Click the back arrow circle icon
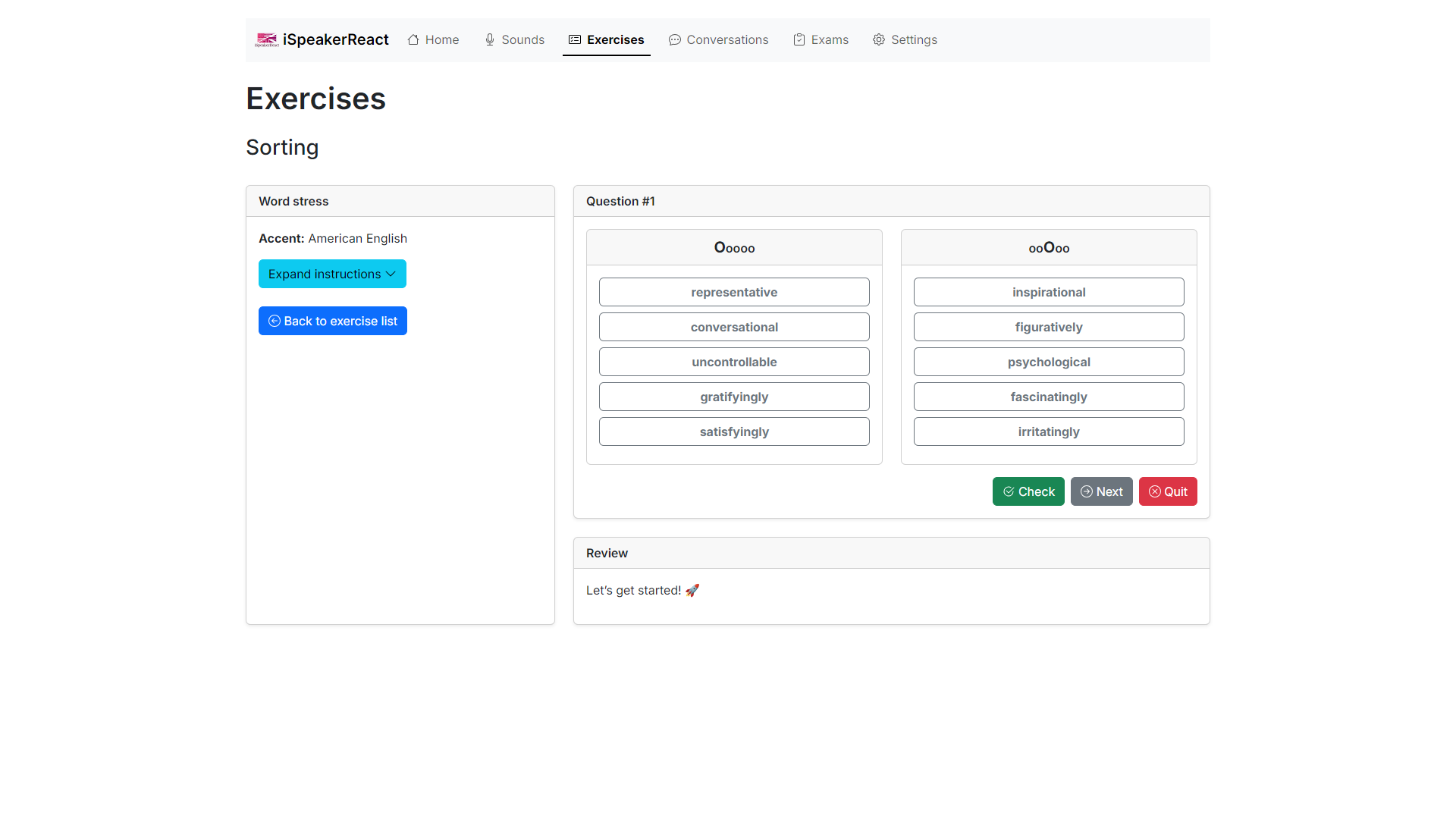The image size is (1456, 819). (x=275, y=321)
